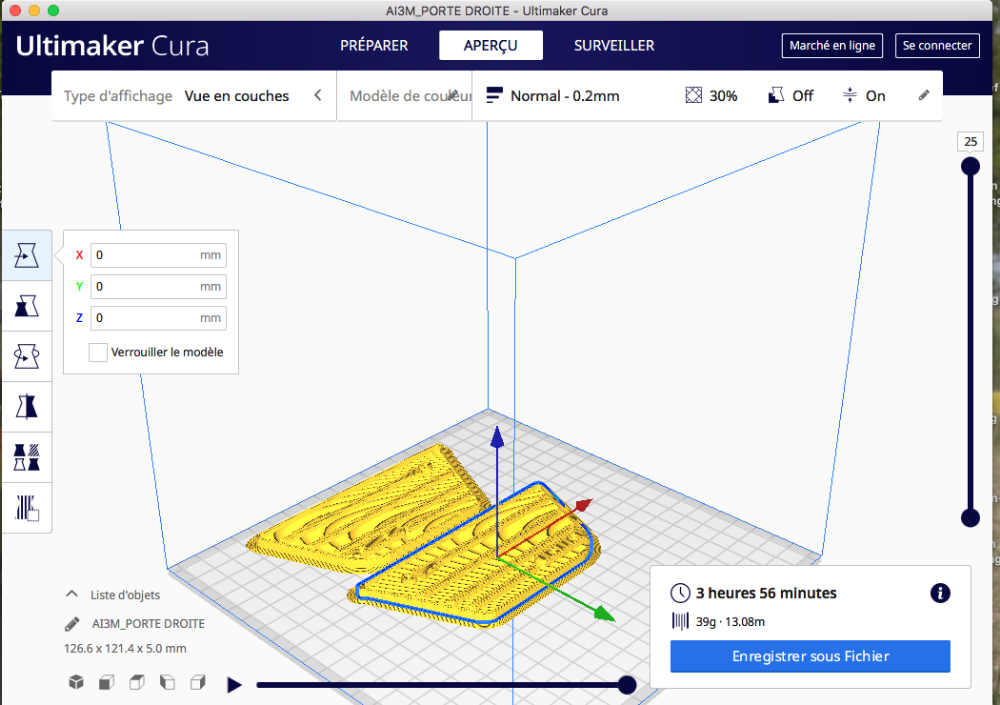Click the filament spool icon beside 39g
1000x705 pixels.
point(680,621)
